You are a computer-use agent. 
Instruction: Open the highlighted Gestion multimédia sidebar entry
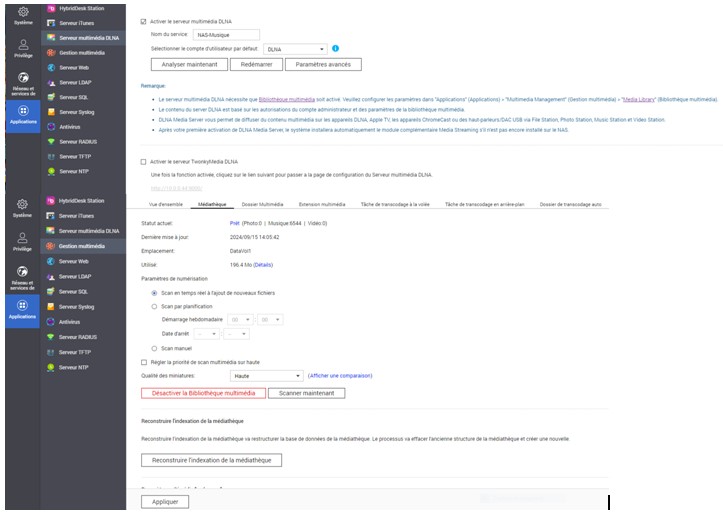point(82,246)
